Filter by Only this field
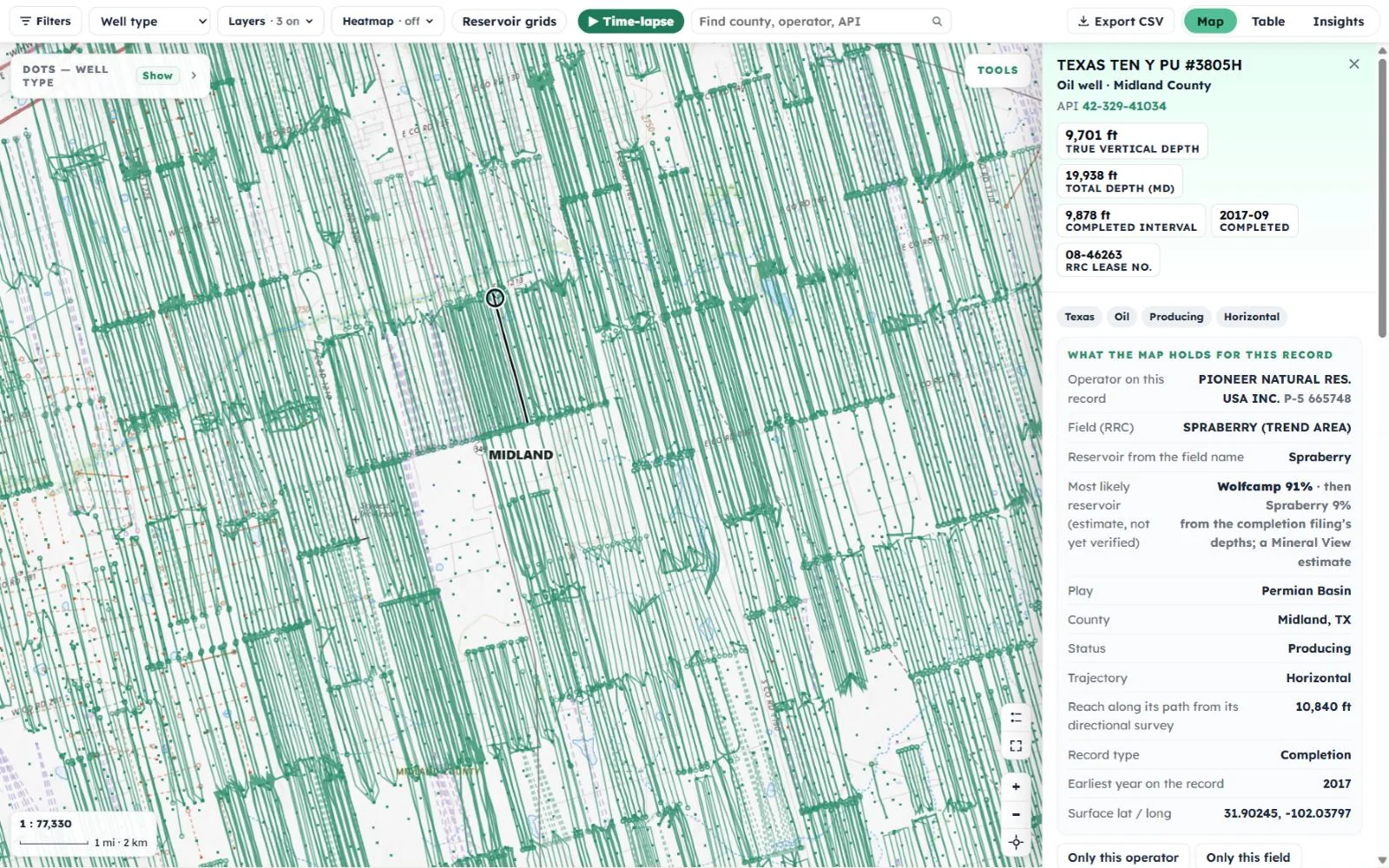The image size is (1389, 868). (x=1247, y=857)
